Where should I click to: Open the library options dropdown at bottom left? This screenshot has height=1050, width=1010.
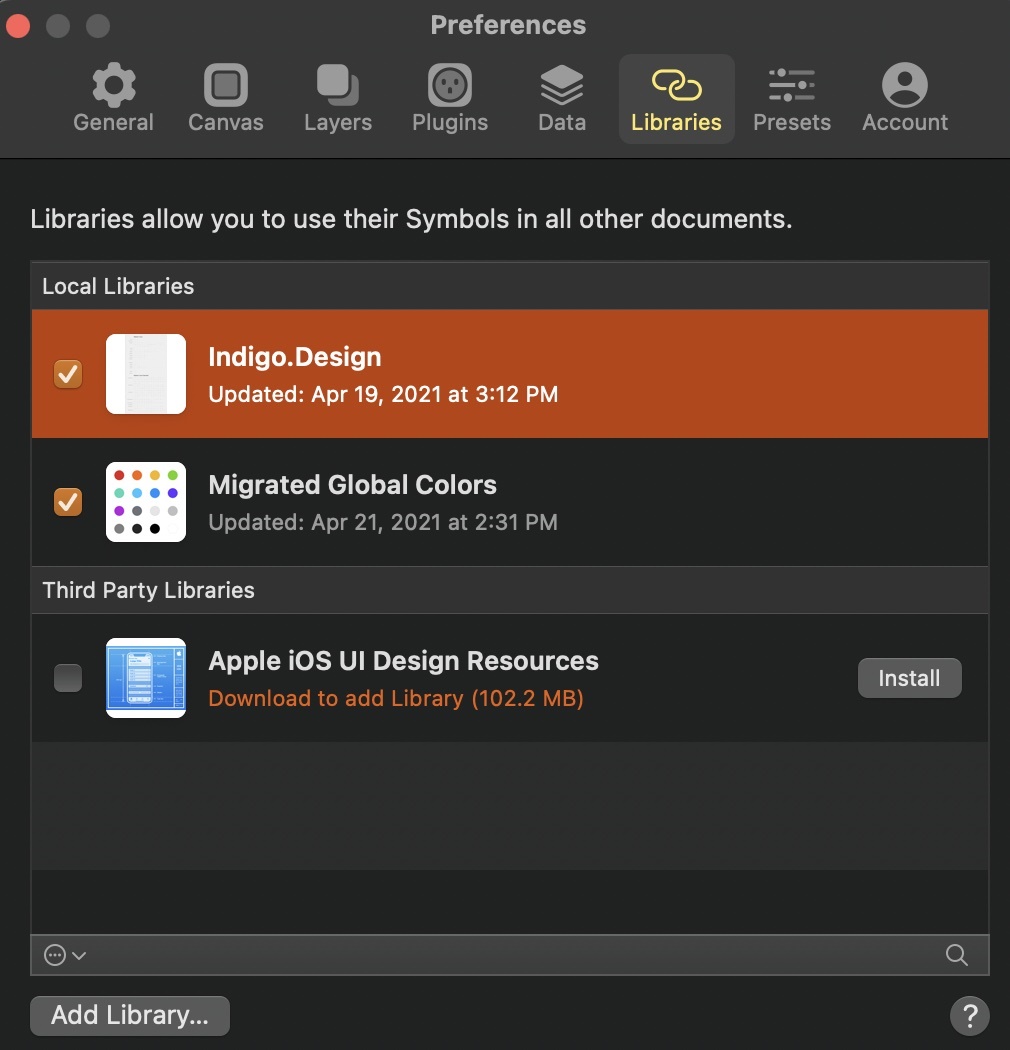(64, 955)
